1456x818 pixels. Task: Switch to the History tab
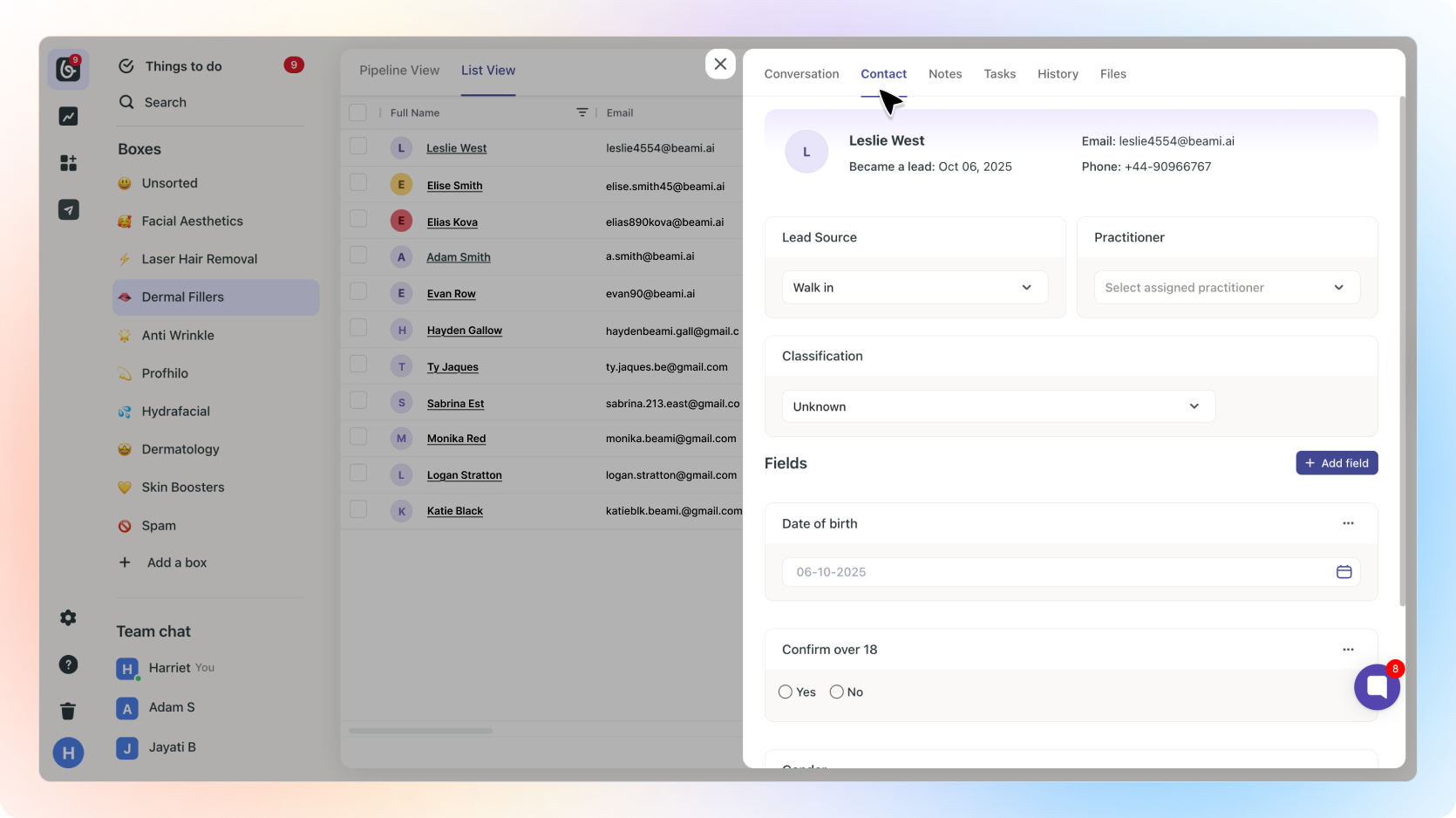click(1058, 74)
